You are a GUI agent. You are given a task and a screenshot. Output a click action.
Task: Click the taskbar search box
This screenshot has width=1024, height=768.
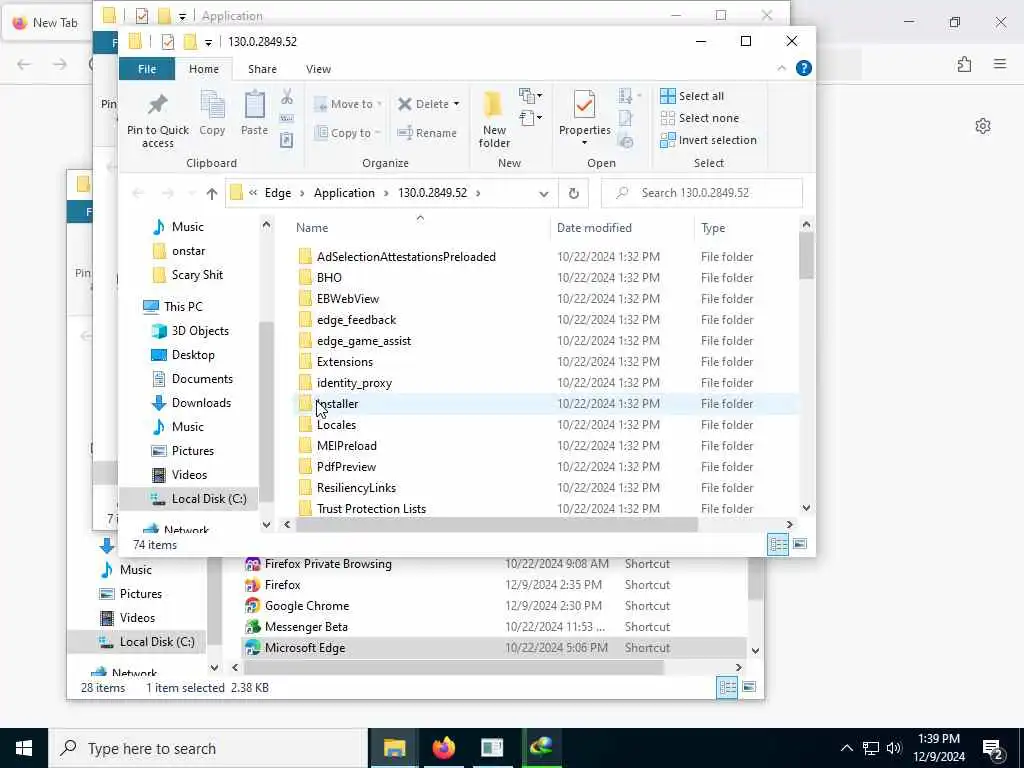[x=208, y=748]
